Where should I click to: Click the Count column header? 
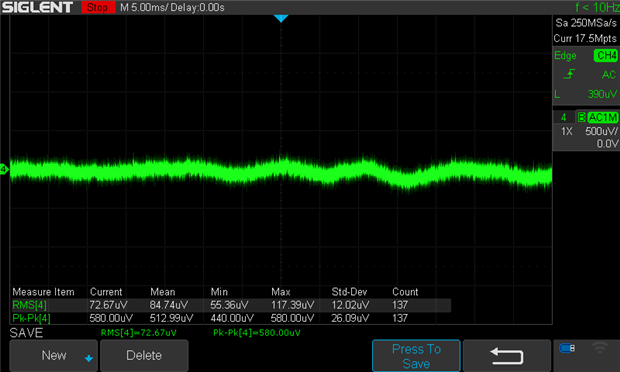pos(405,292)
